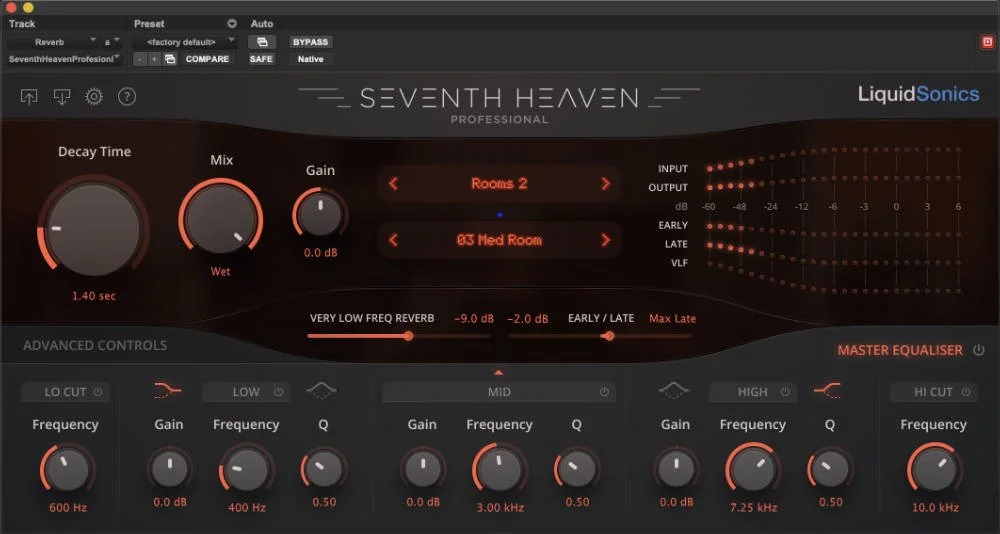Screen dimensions: 1000x534
Task: Toggle HIGH band power
Action: click(x=785, y=392)
